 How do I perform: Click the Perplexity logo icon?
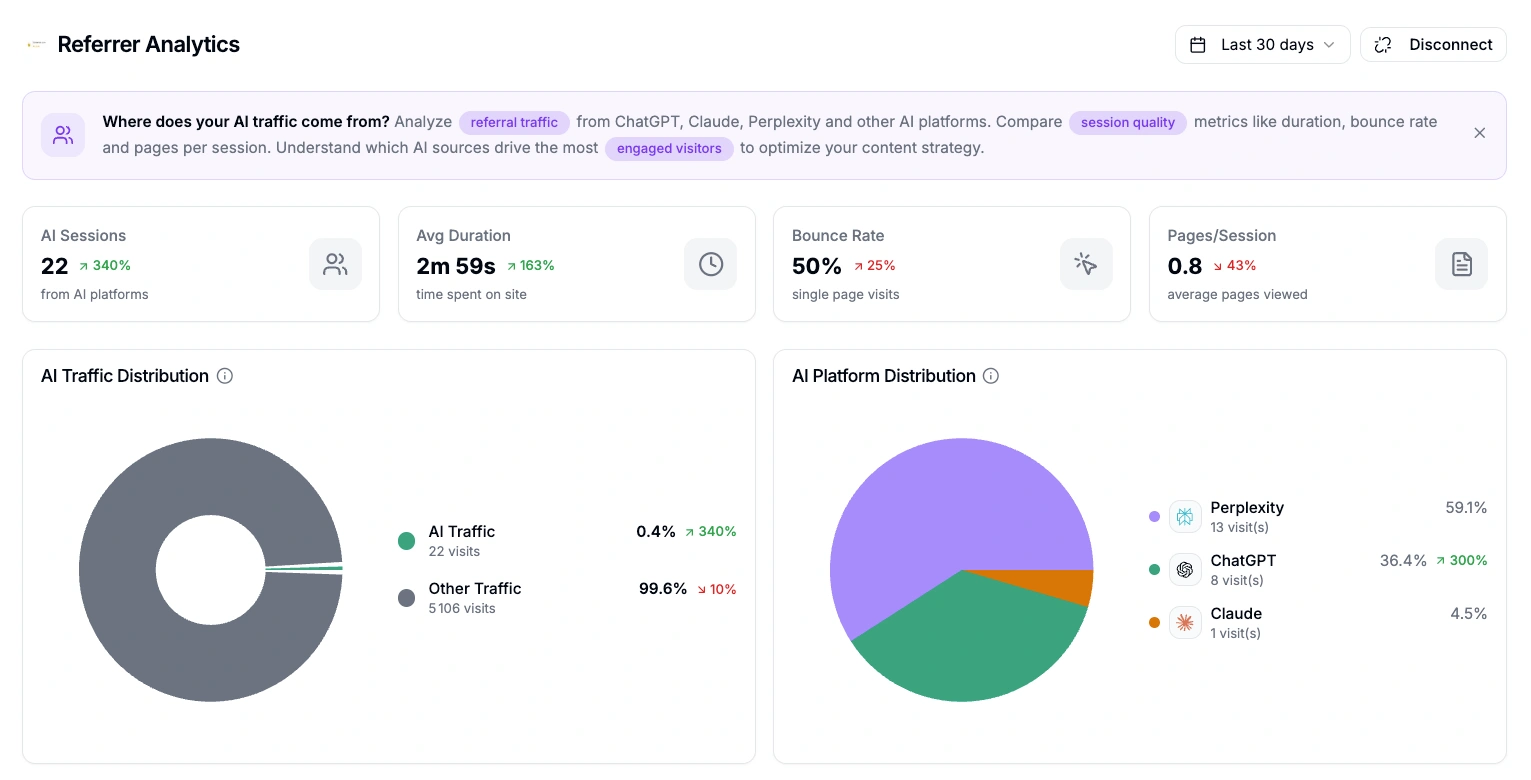(1185, 516)
